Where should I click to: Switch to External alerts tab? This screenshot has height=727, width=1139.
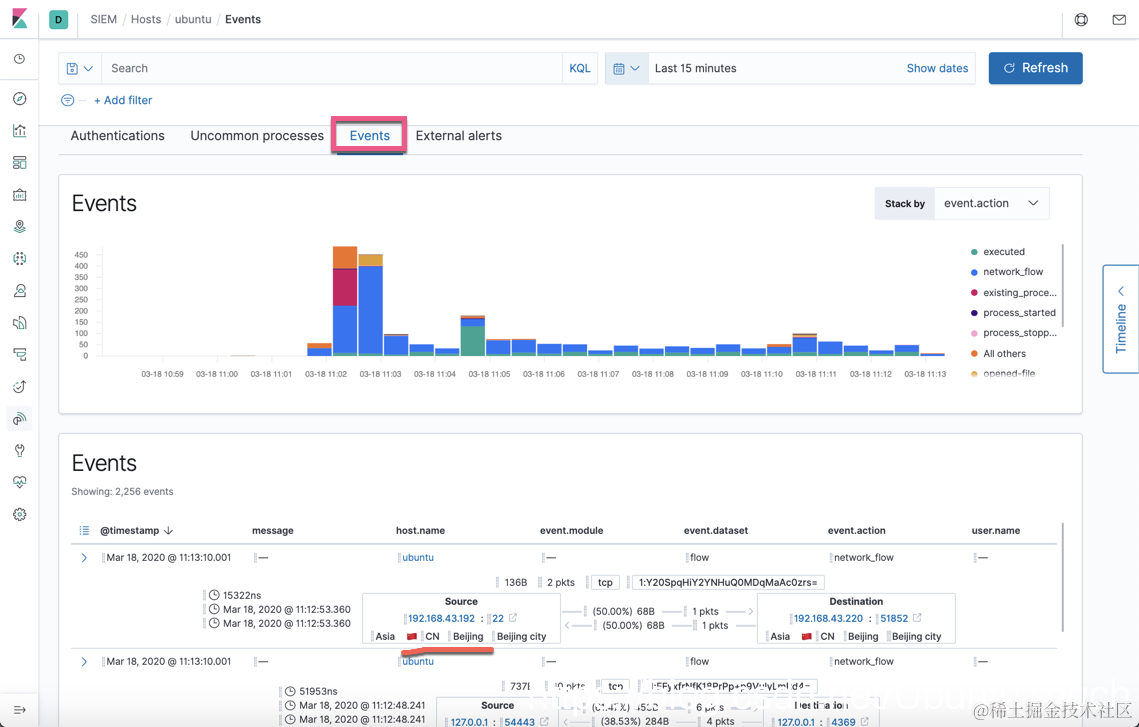458,136
